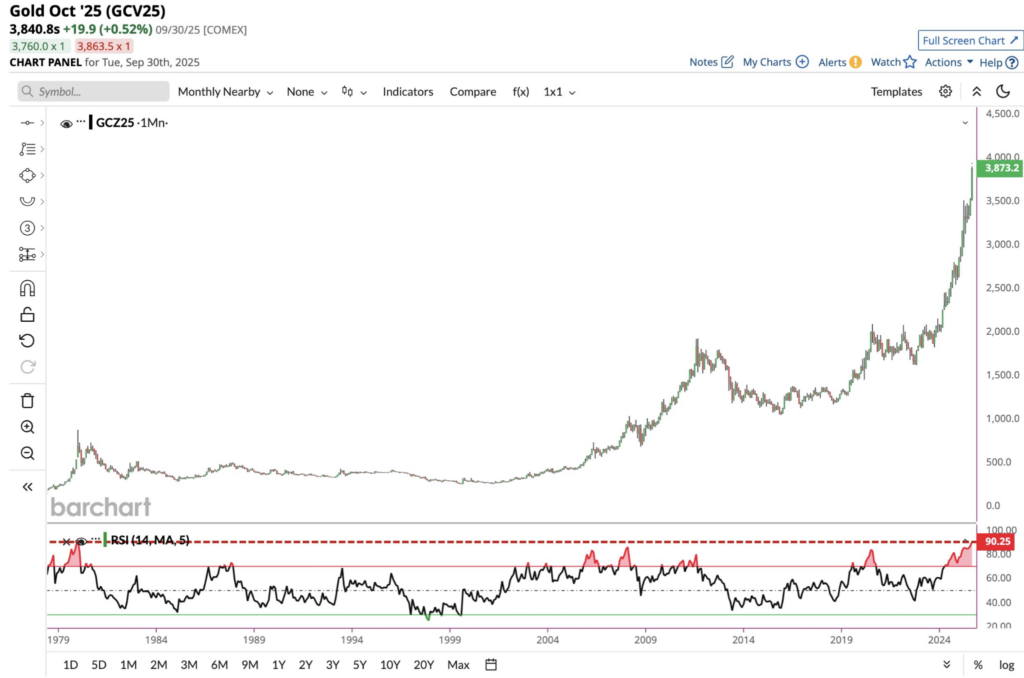Open the zoom in tool
The width and height of the screenshot is (1024, 678).
pos(26,427)
